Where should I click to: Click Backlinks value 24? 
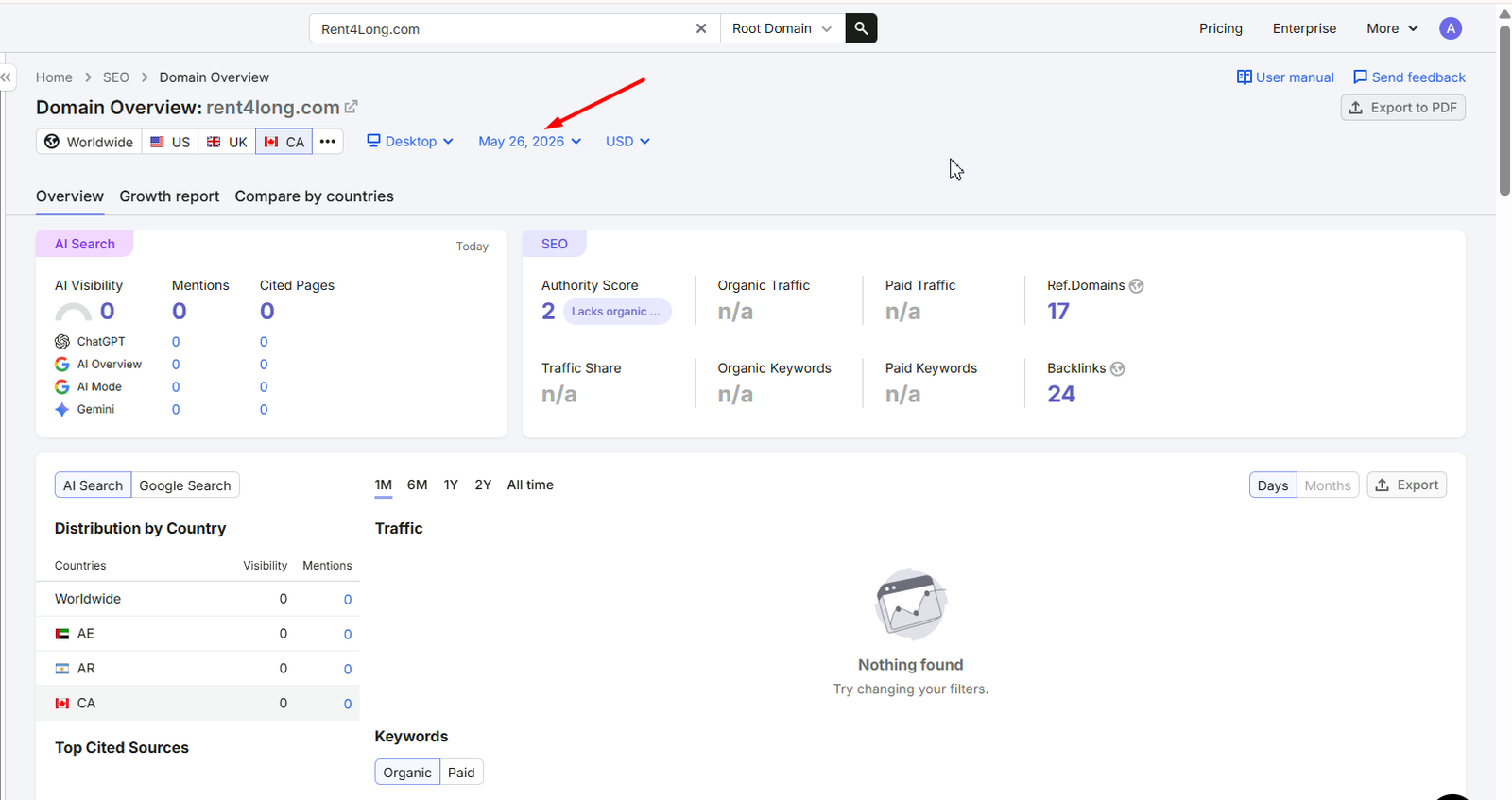point(1061,395)
